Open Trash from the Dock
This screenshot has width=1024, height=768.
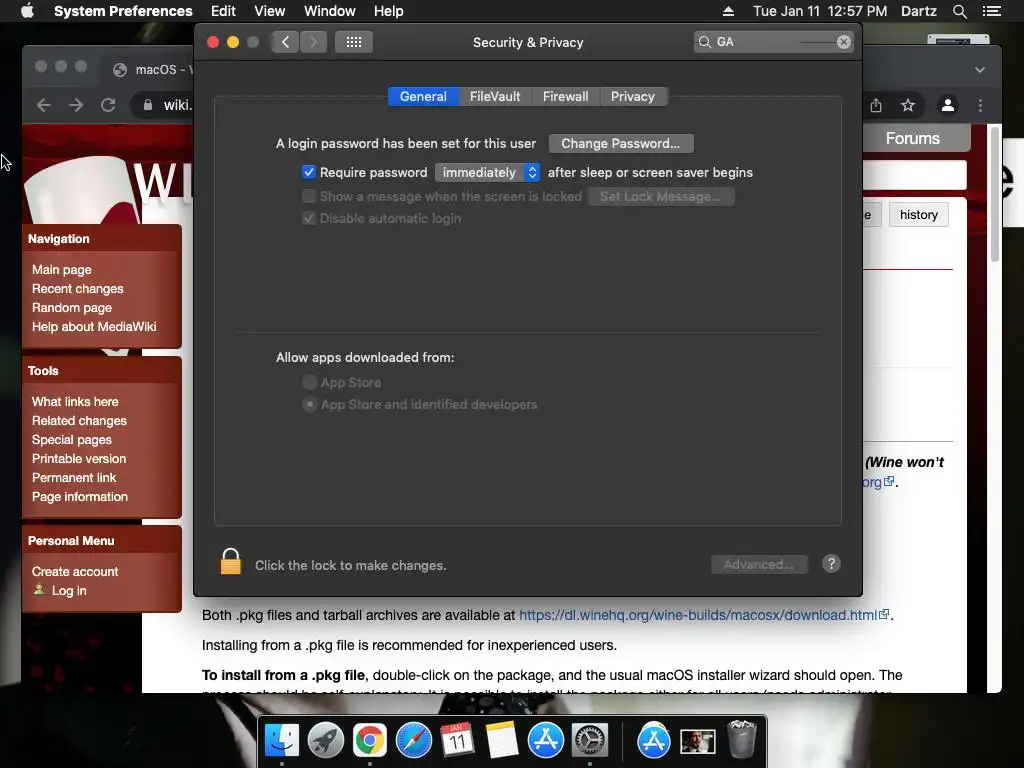point(741,739)
